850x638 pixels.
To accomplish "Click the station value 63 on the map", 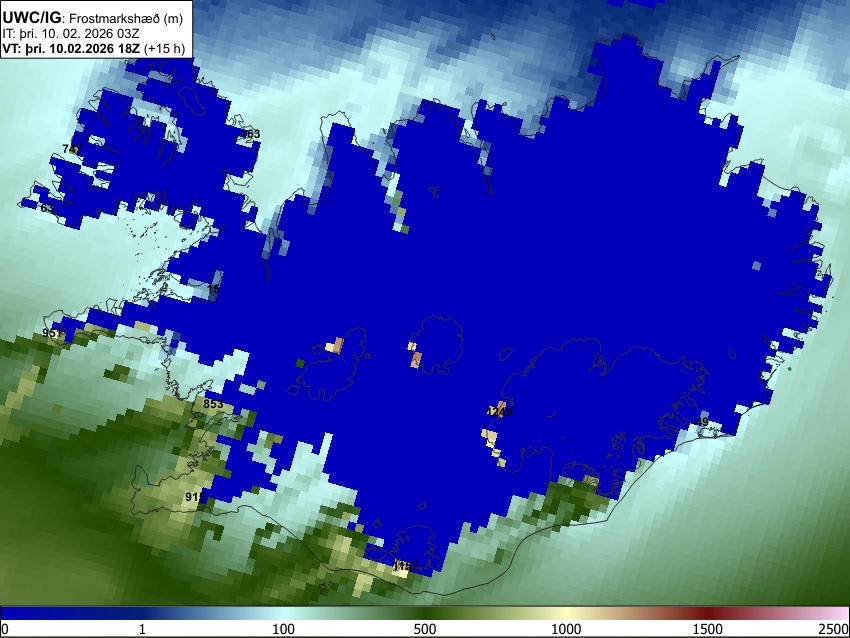I will pos(47,208).
